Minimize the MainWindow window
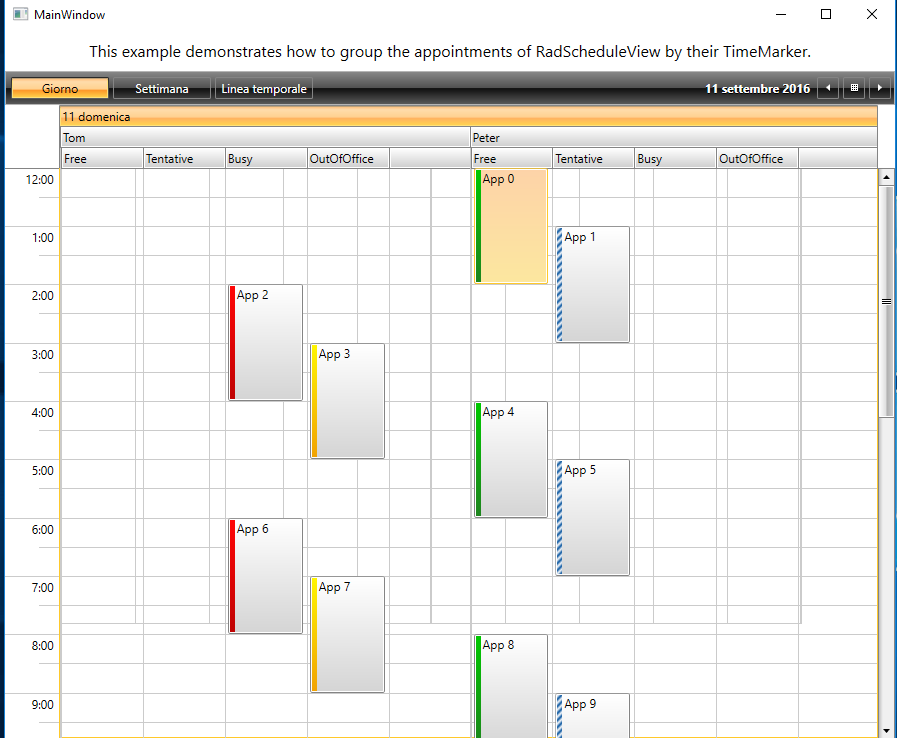The image size is (897, 738). click(781, 14)
